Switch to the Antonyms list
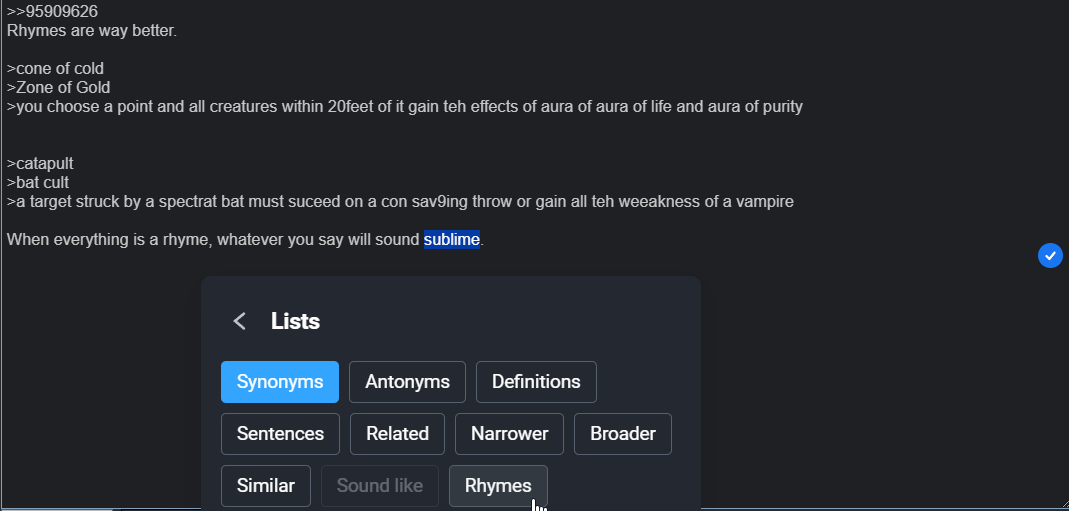Image resolution: width=1069 pixels, height=511 pixels. pos(407,382)
